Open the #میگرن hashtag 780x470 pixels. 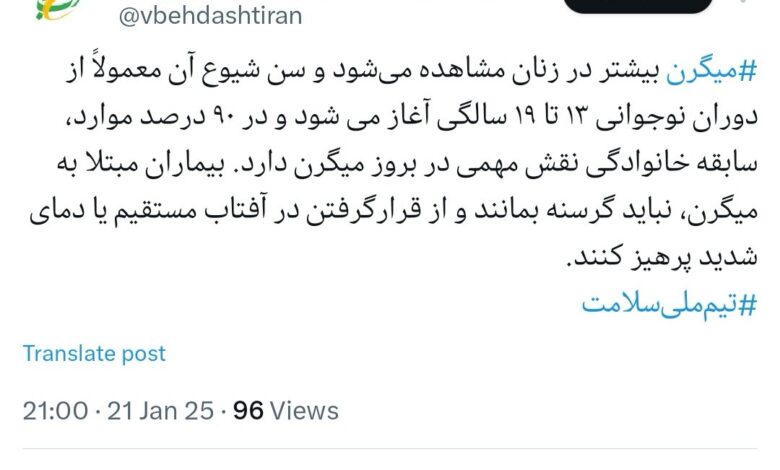pos(711,71)
